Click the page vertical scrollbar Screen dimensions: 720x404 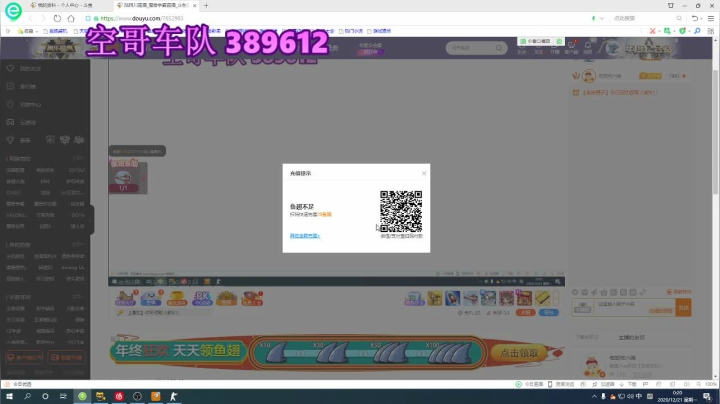click(715, 133)
